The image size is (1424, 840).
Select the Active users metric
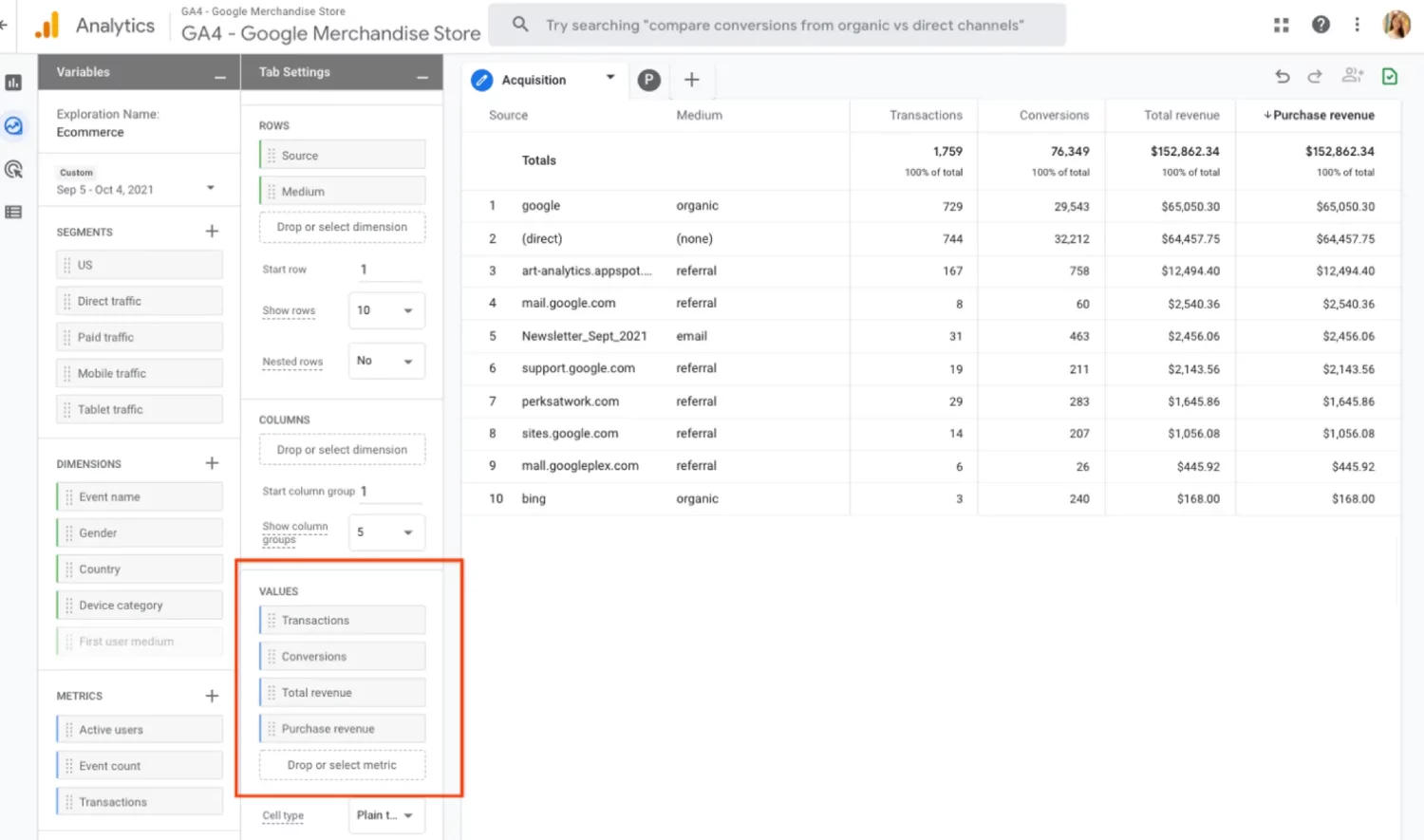click(140, 729)
